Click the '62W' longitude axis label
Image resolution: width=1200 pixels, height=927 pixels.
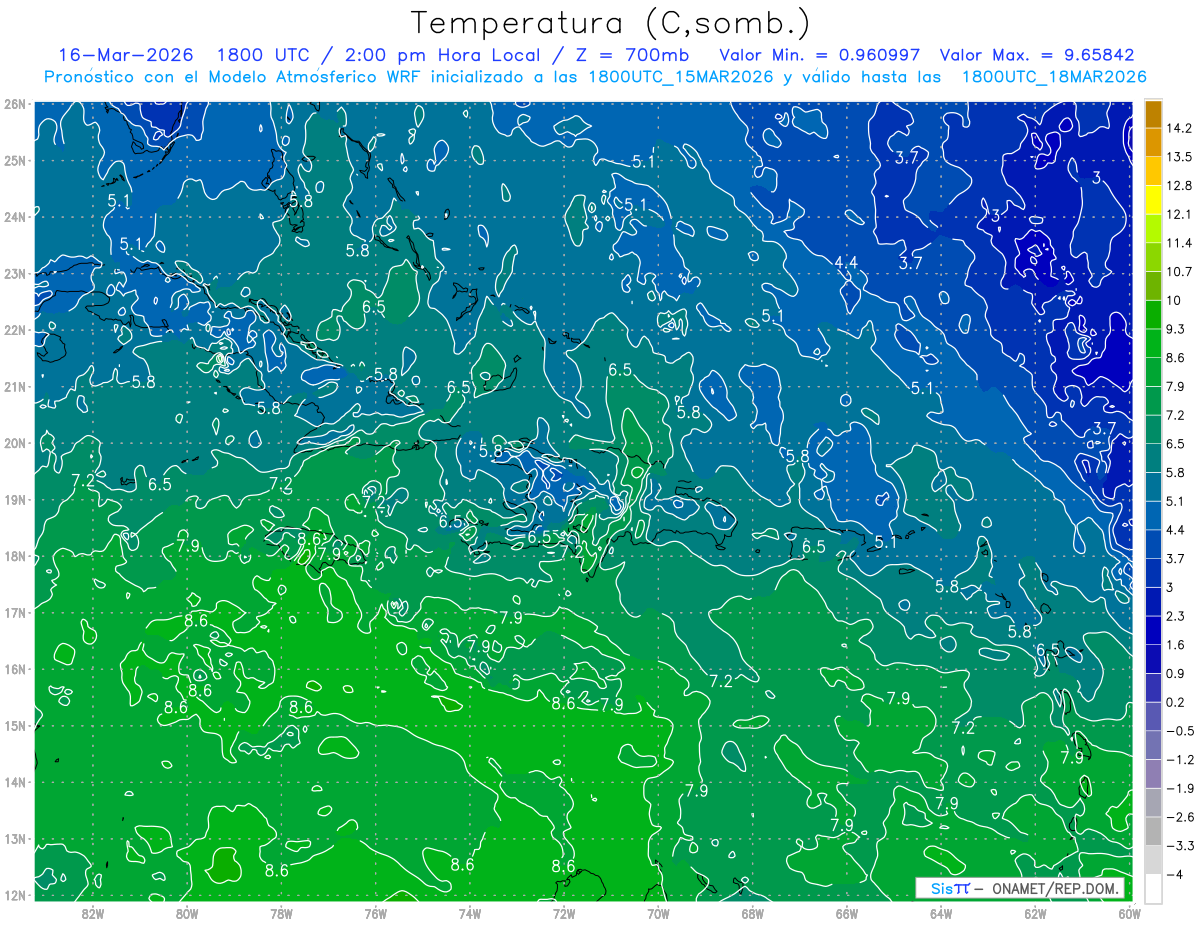(x=1035, y=914)
